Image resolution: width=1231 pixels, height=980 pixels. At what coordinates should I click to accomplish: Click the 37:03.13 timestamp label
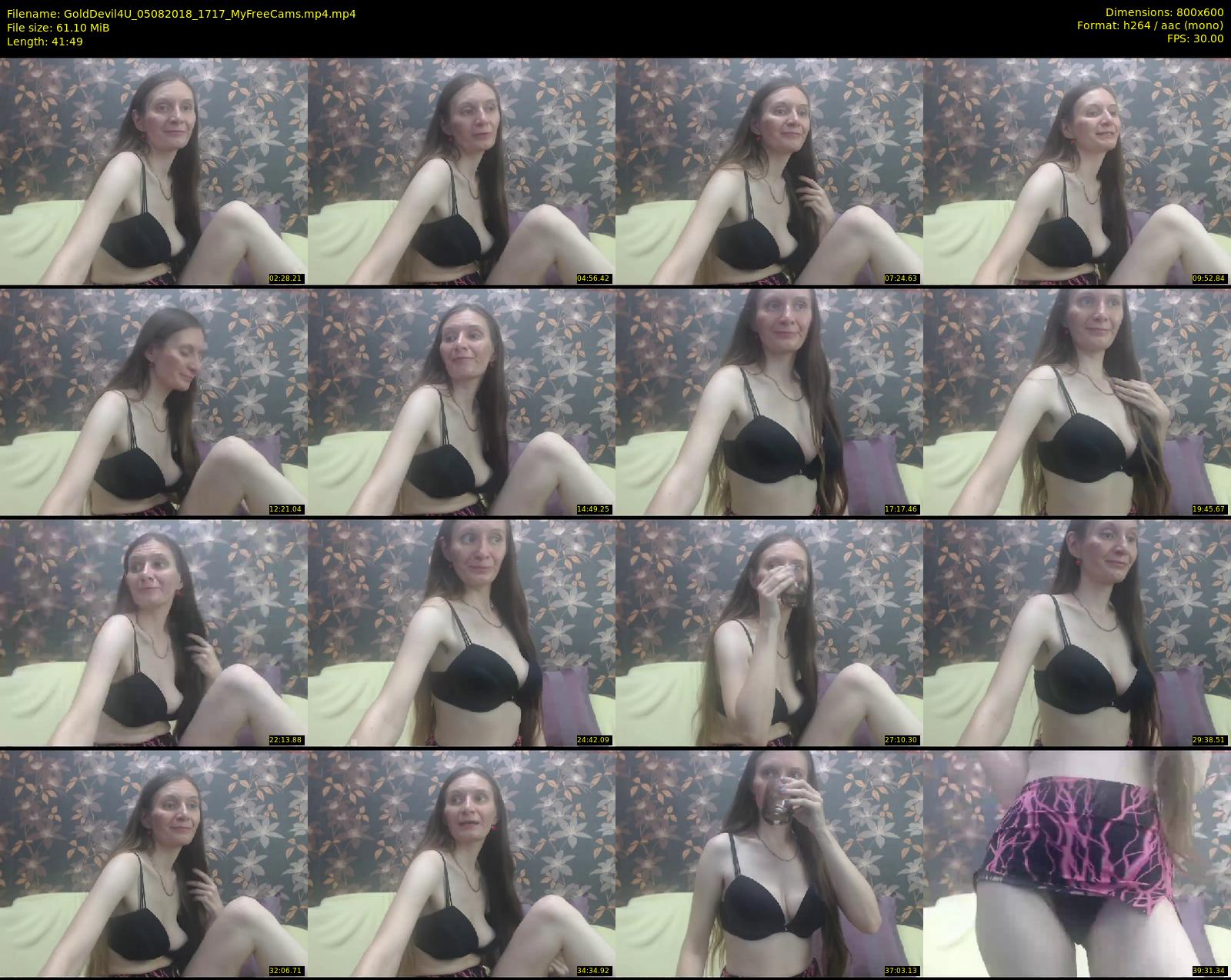tap(901, 971)
